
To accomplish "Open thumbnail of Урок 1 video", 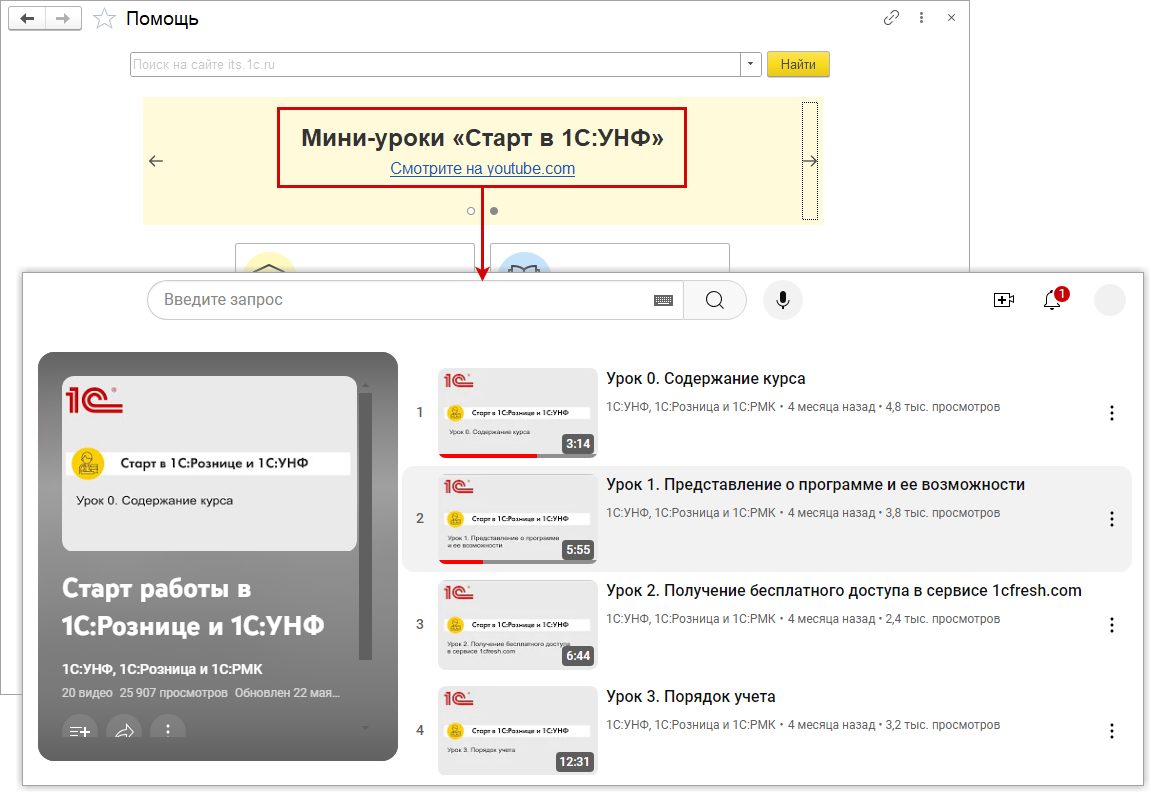I will tap(518, 519).
